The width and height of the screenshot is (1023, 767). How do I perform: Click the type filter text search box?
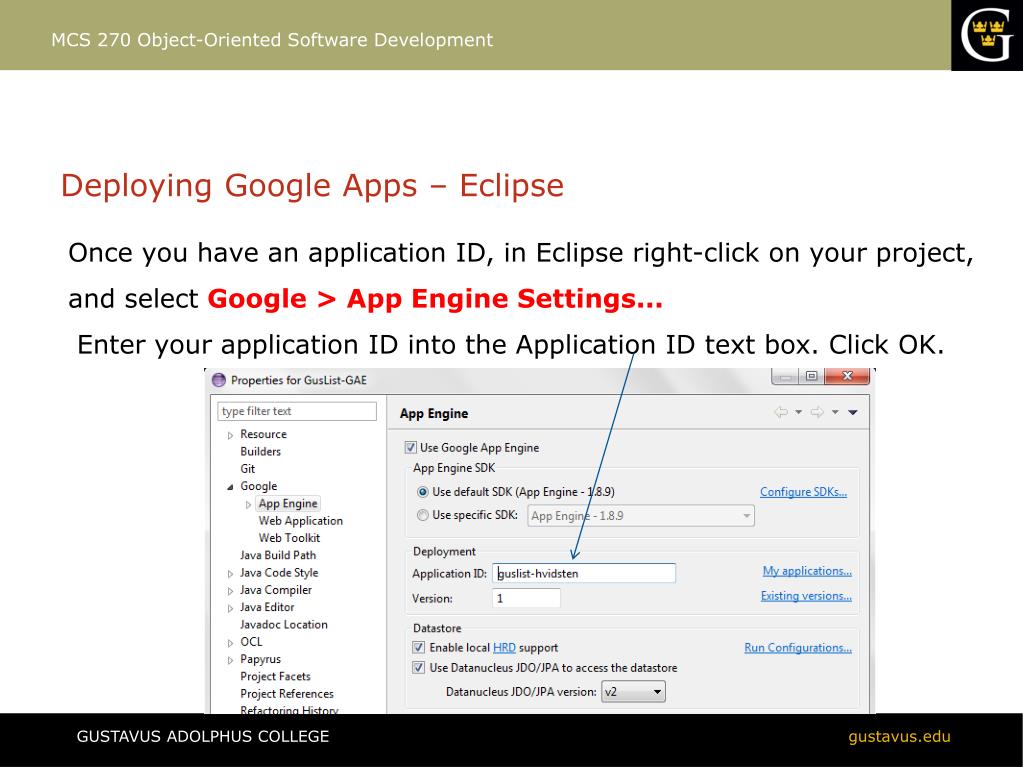297,411
